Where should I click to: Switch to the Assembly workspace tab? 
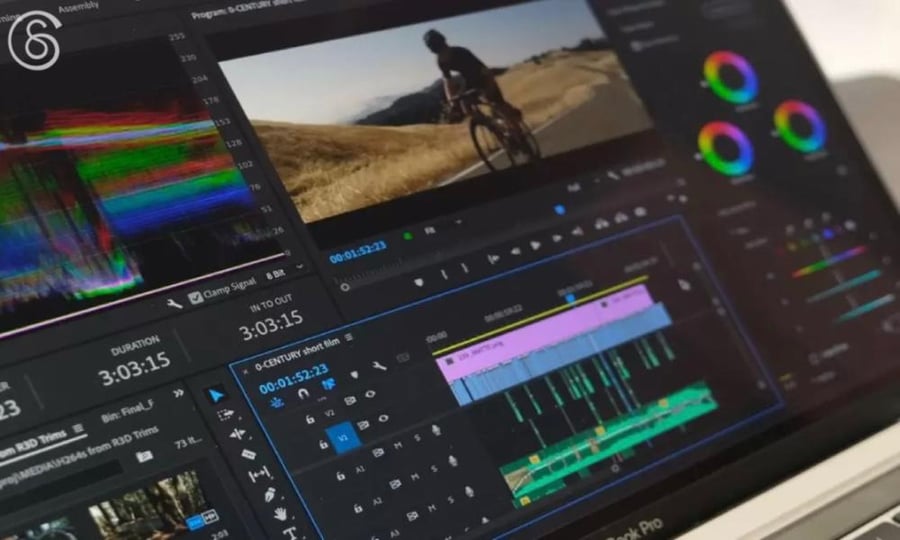click(79, 7)
